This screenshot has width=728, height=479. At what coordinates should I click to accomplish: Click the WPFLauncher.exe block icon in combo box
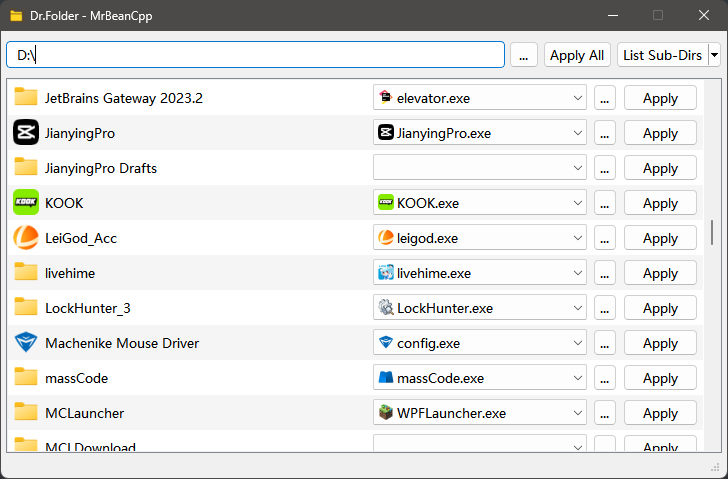[385, 413]
